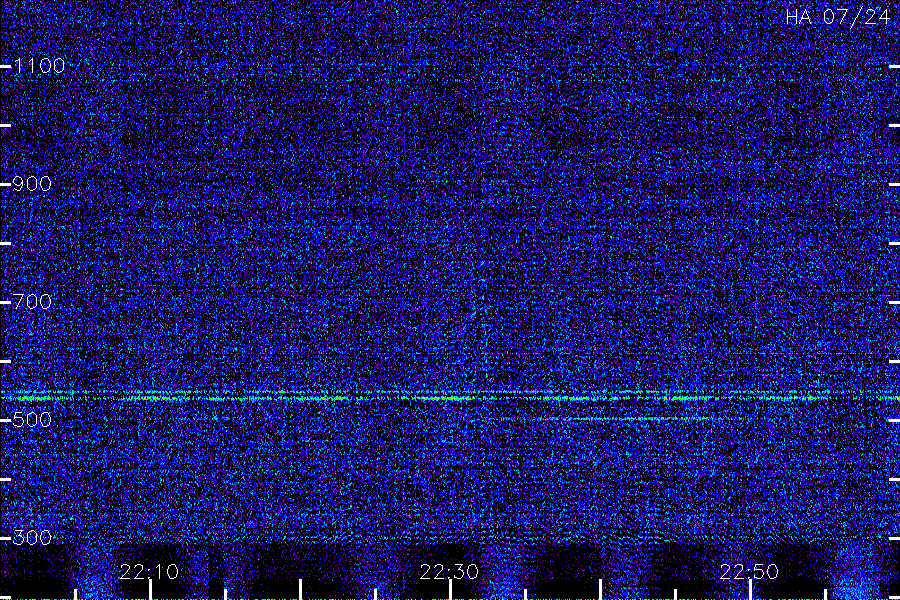Click the 22:50 time axis label
This screenshot has height=600, width=900.
pos(749,571)
